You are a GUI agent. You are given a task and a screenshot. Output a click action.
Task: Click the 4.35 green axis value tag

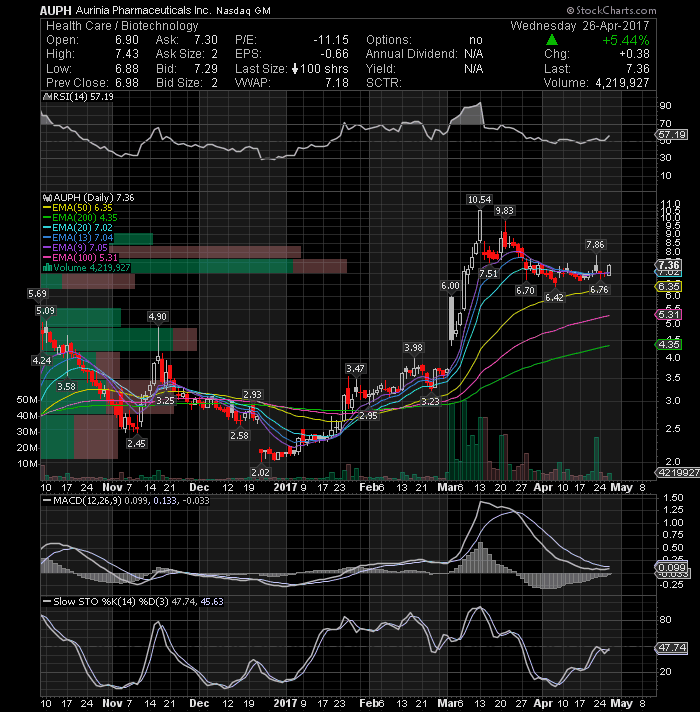coord(669,345)
